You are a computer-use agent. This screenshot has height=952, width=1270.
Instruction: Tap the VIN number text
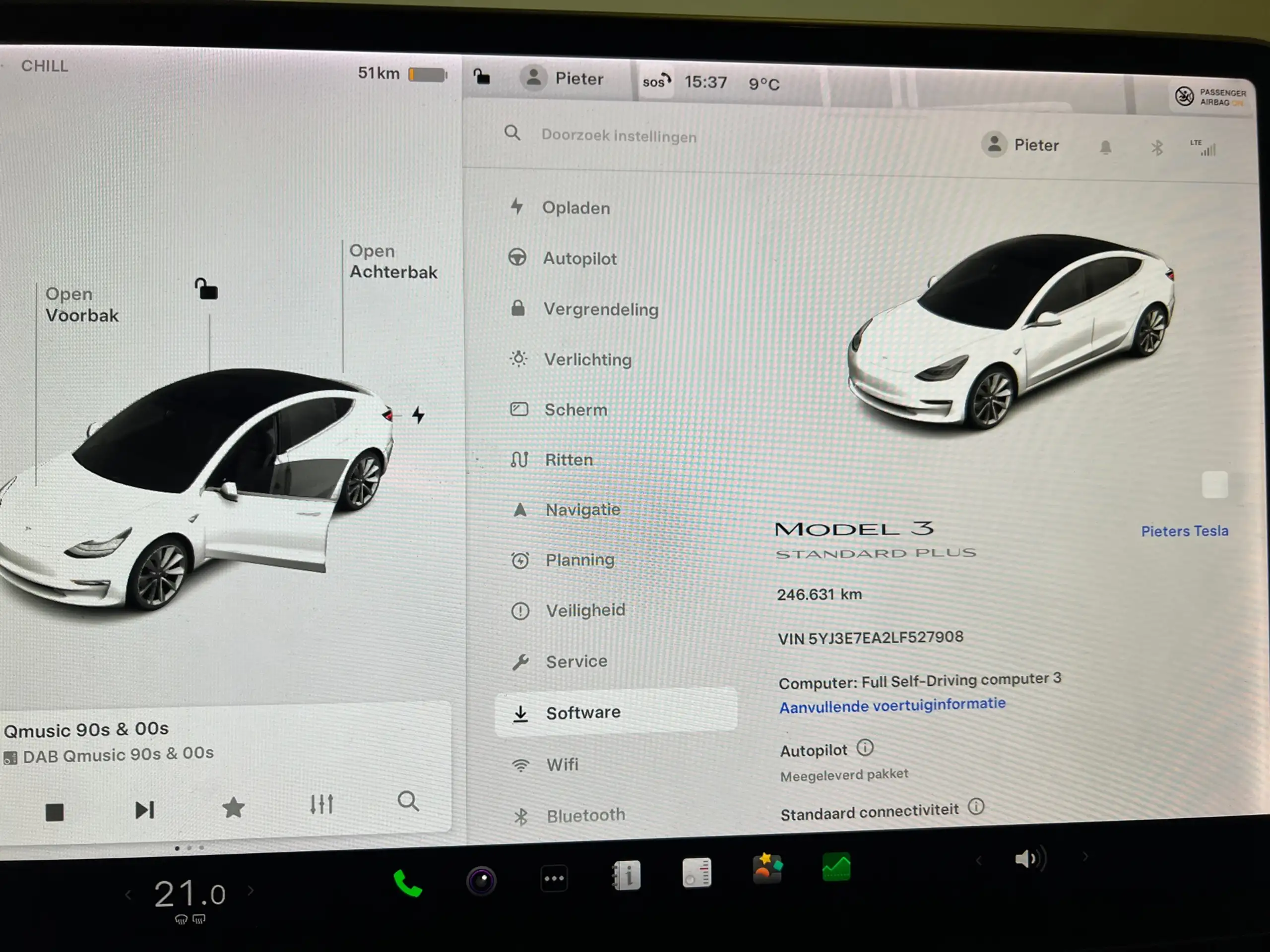tap(871, 638)
